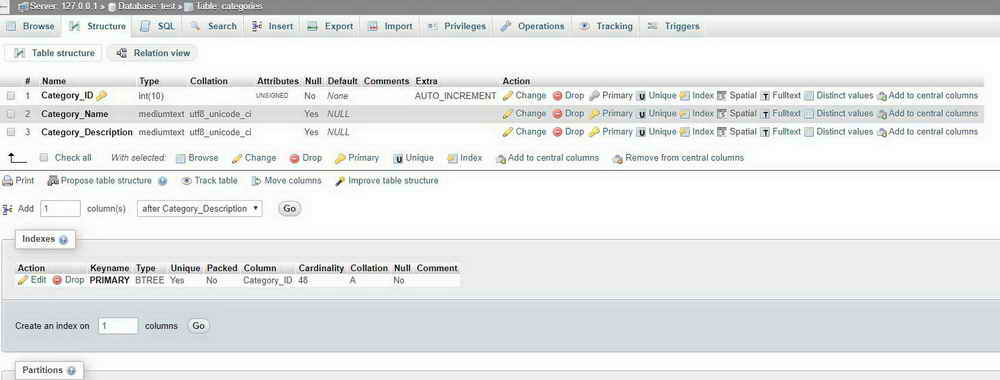
Task: Click the Primary key icon for Category_Description
Action: tap(594, 132)
